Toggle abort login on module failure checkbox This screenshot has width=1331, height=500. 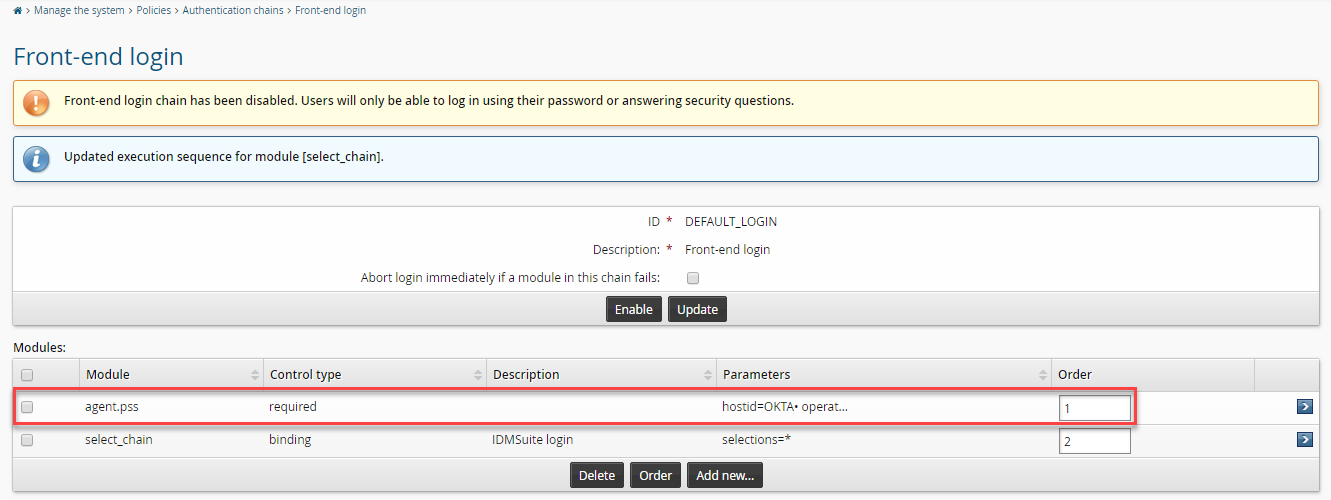coord(693,278)
